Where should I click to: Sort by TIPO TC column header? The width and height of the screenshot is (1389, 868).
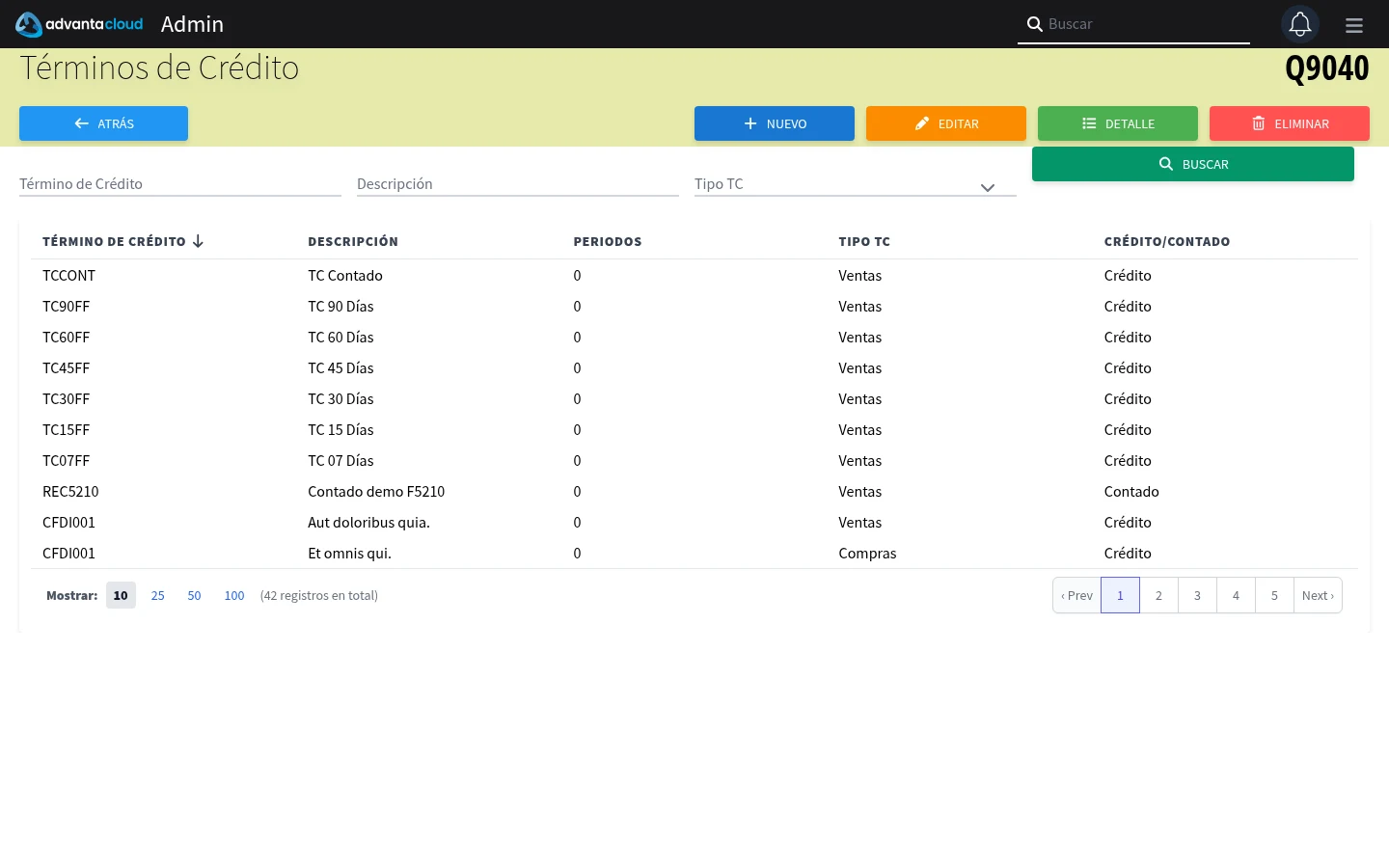864,241
